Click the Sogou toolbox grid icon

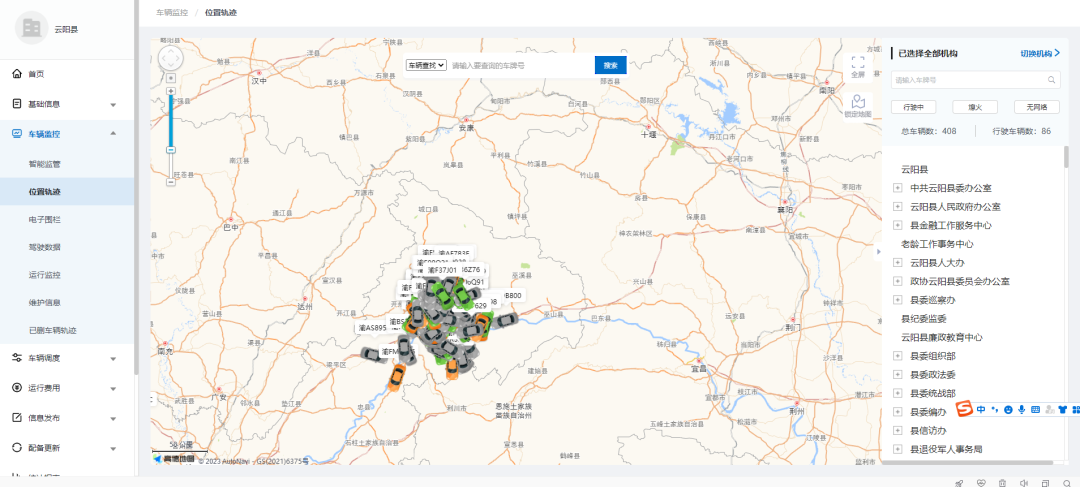point(1076,409)
